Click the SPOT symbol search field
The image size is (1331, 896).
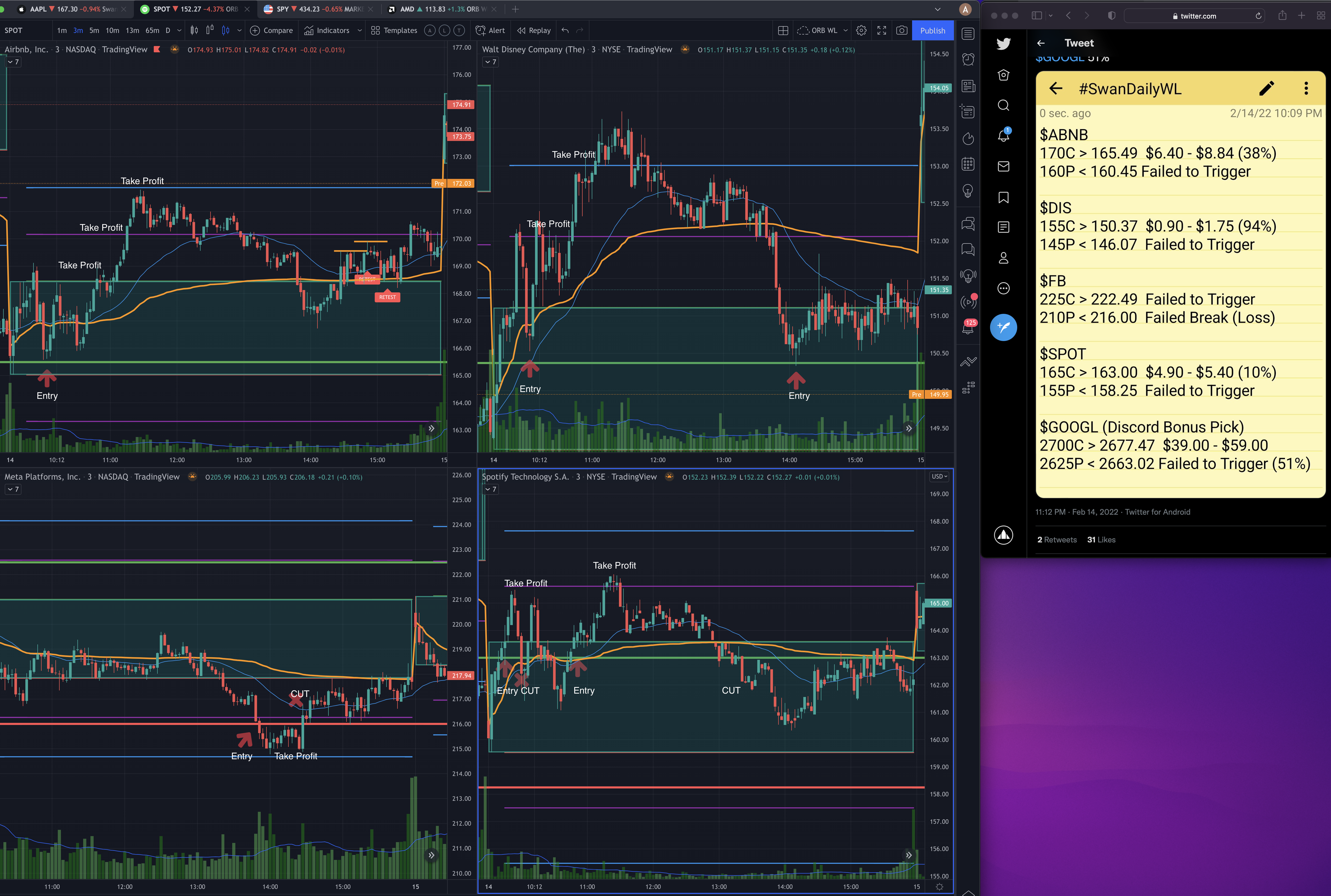pos(26,30)
